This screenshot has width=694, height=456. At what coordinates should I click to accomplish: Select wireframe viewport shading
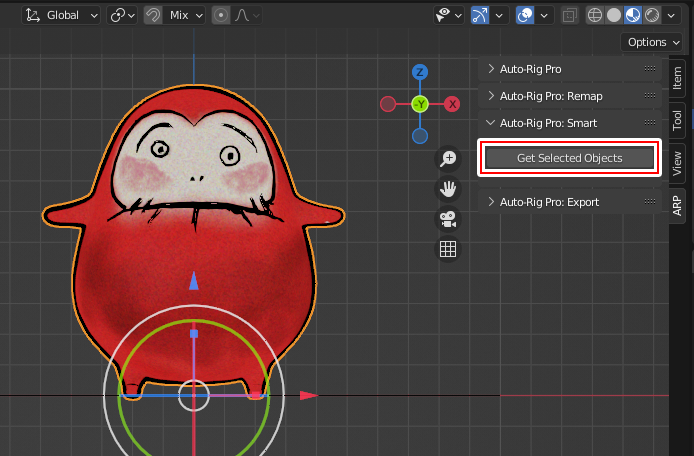[596, 15]
